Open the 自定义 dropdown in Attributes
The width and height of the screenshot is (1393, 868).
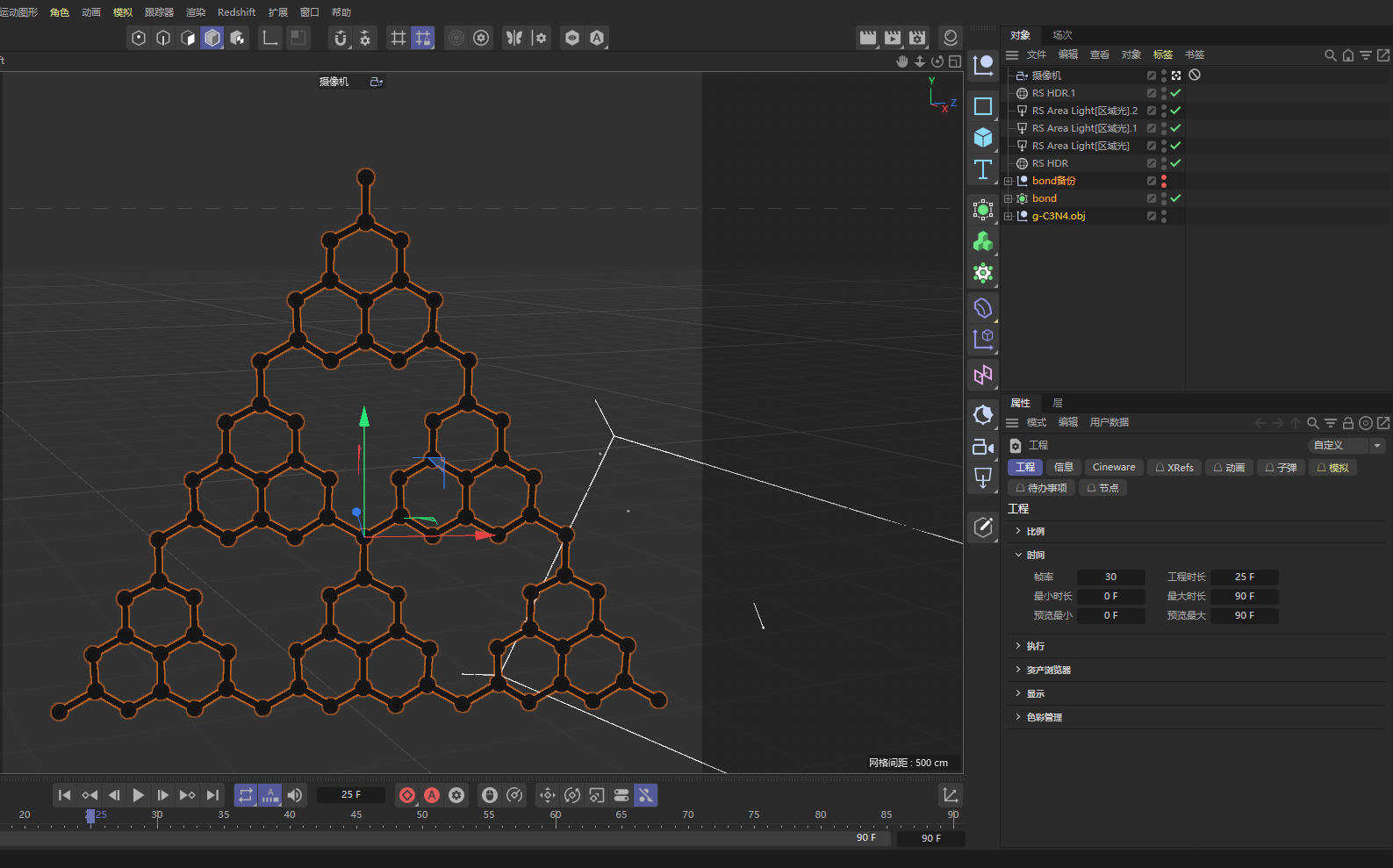pos(1346,446)
